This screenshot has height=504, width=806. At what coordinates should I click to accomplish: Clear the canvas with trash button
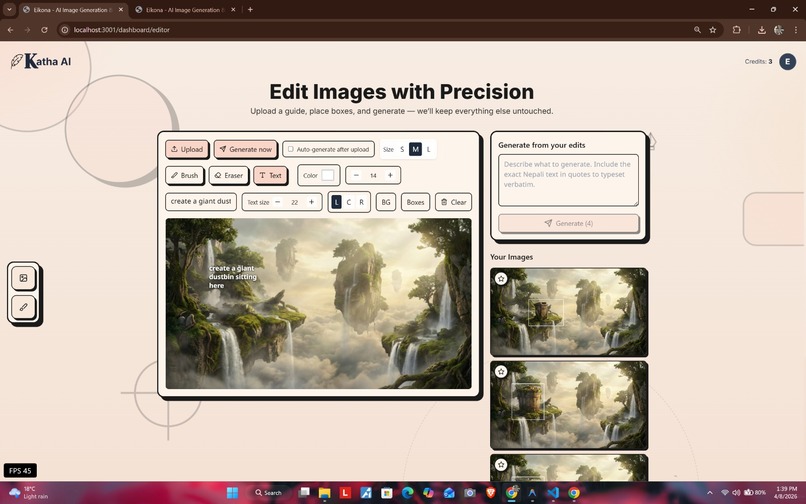[x=453, y=202]
